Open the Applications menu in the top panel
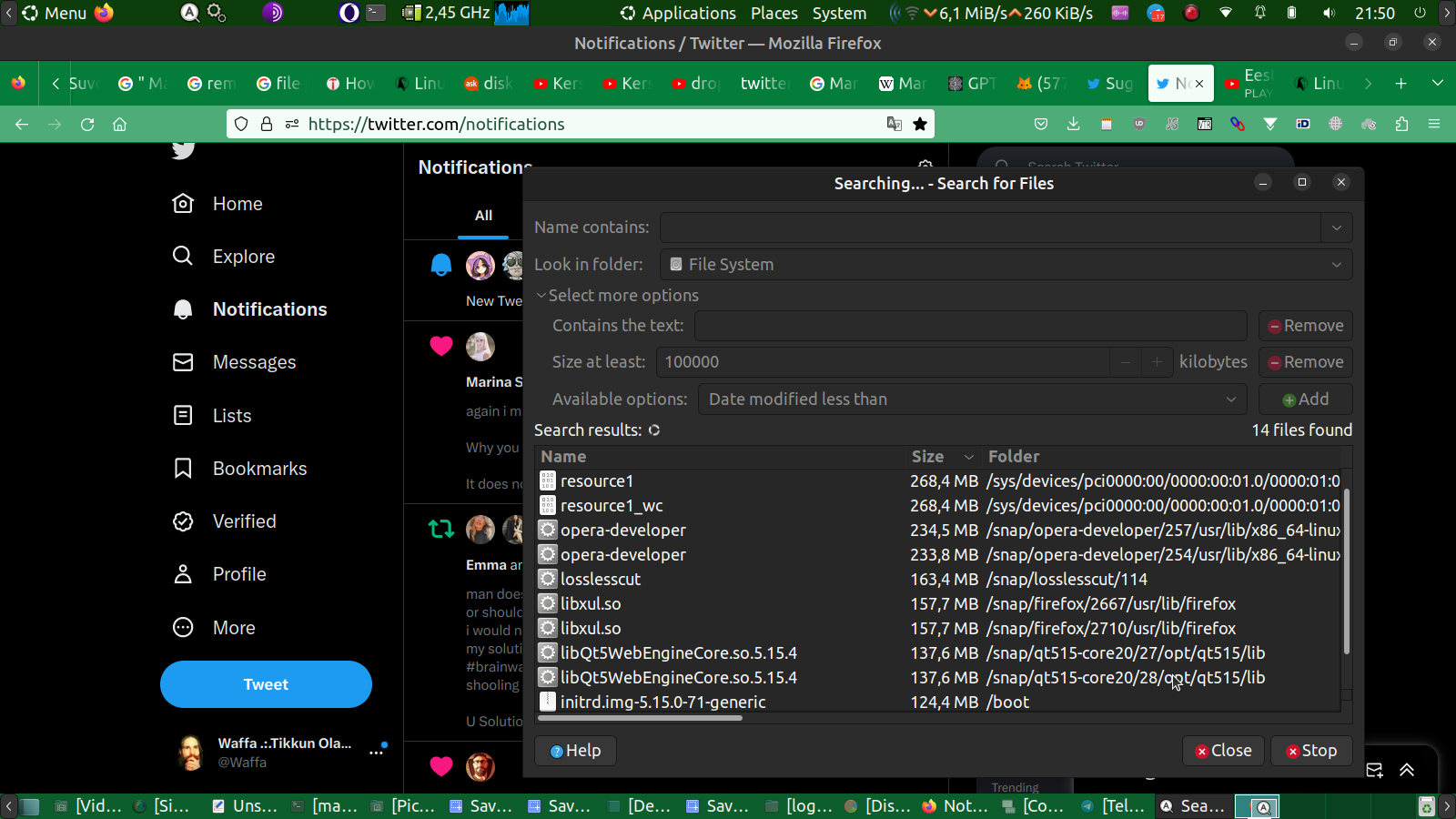The width and height of the screenshot is (1456, 819). 679,13
